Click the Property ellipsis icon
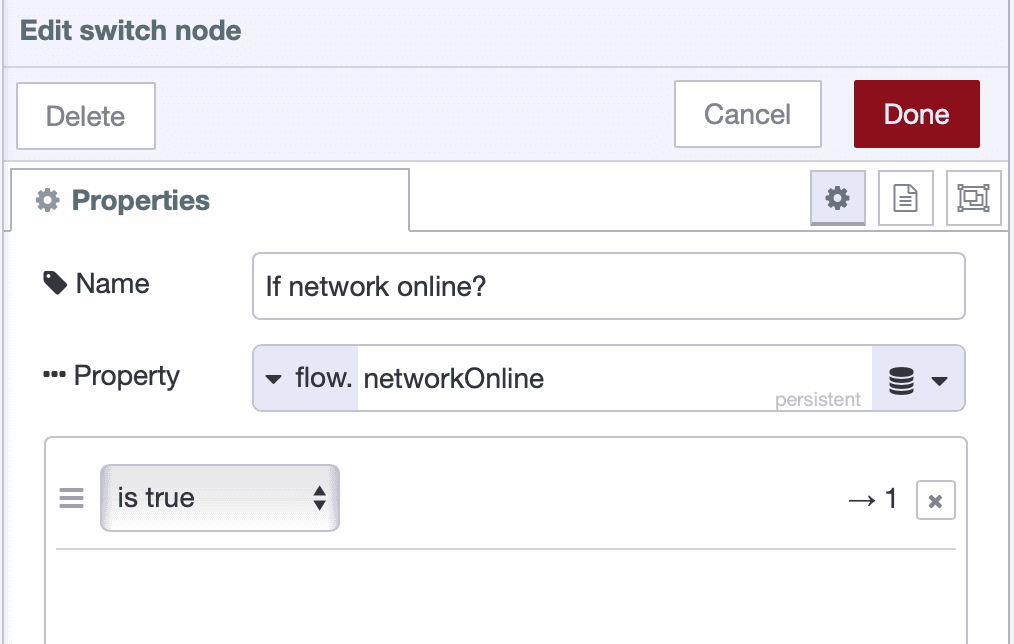The width and height of the screenshot is (1014, 644). pyautogui.click(x=56, y=375)
